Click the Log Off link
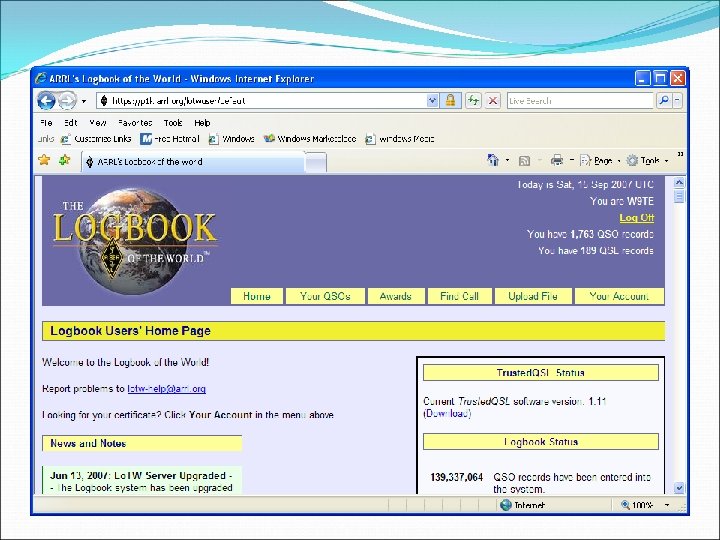This screenshot has height=540, width=720. pos(636,218)
